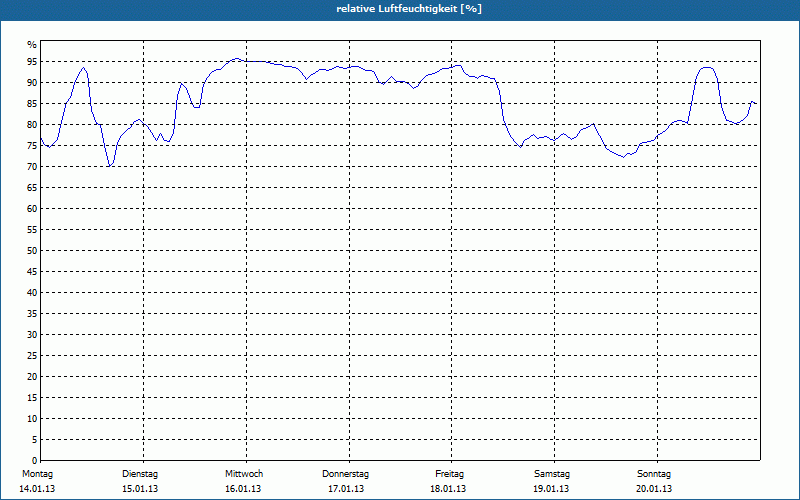The height and width of the screenshot is (500, 800).
Task: Click the chart title 'relative Luftfeuchtigkeit [%]'
Action: (409, 9)
